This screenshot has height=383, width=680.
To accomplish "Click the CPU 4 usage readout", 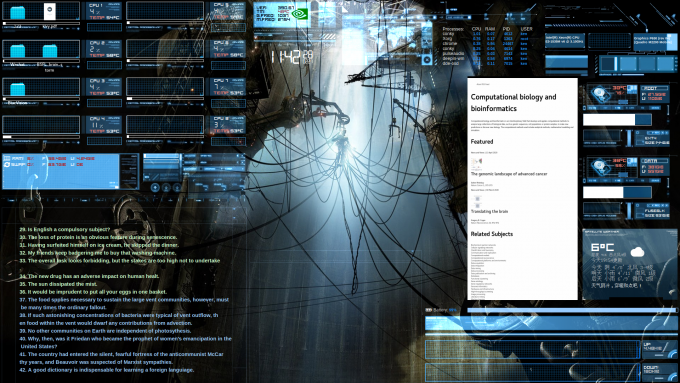I will [98, 125].
